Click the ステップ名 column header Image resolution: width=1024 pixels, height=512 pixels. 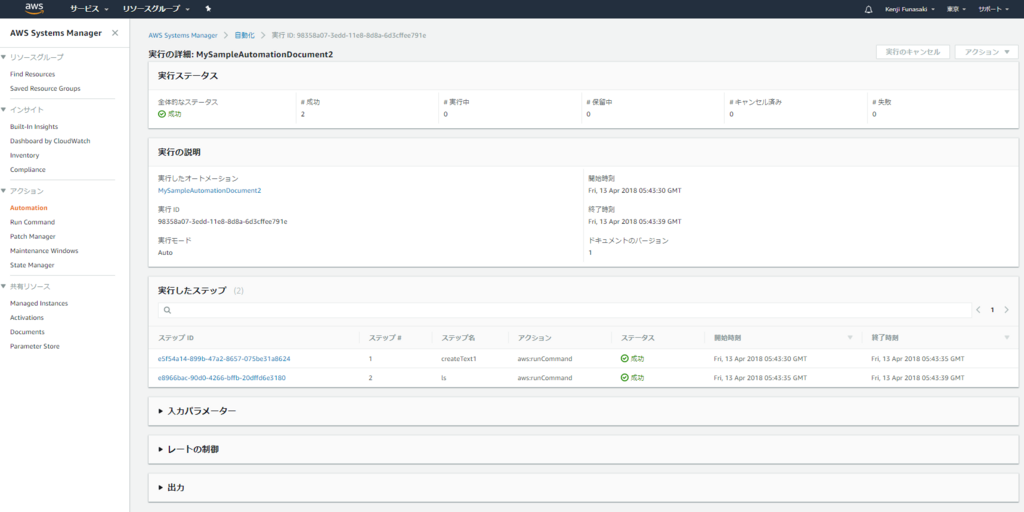(458, 338)
